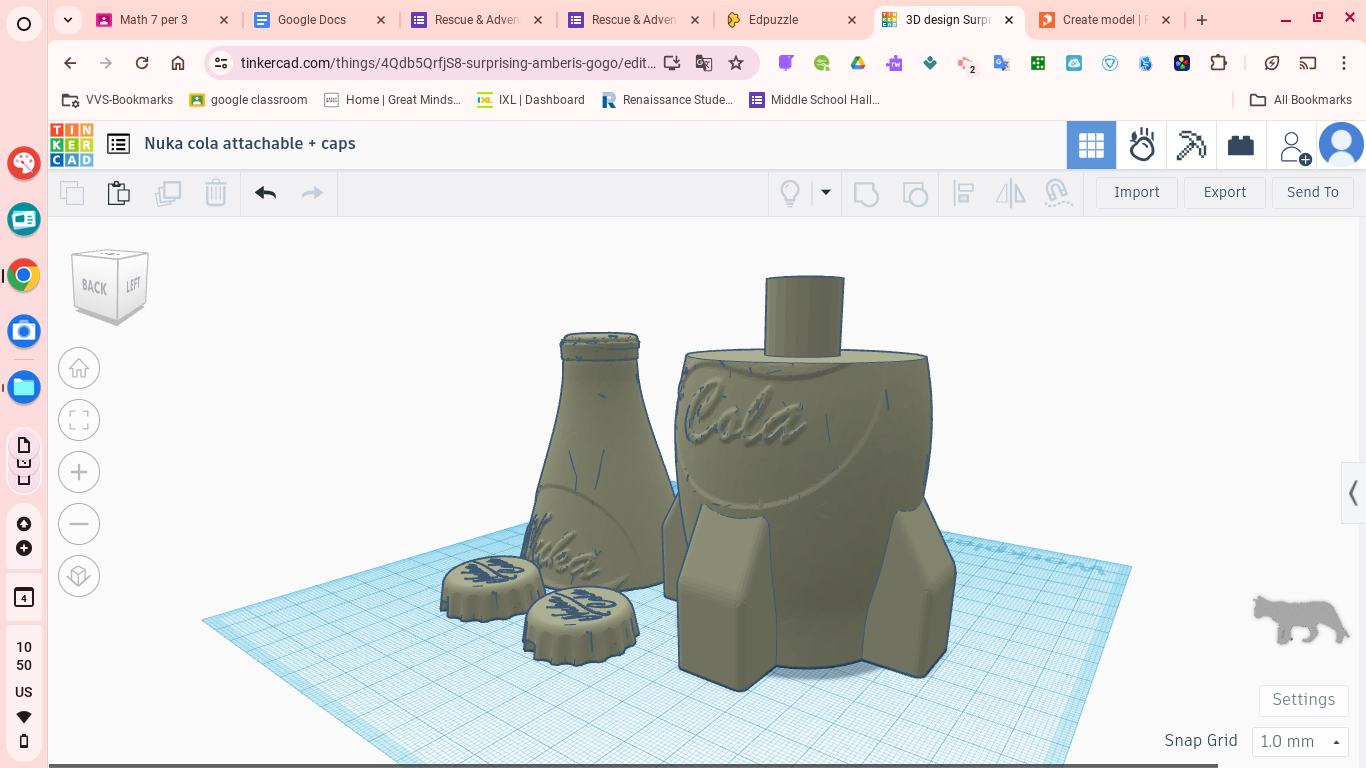Image resolution: width=1366 pixels, height=768 pixels.
Task: Open the designs list icon beside title
Action: pyautogui.click(x=119, y=144)
